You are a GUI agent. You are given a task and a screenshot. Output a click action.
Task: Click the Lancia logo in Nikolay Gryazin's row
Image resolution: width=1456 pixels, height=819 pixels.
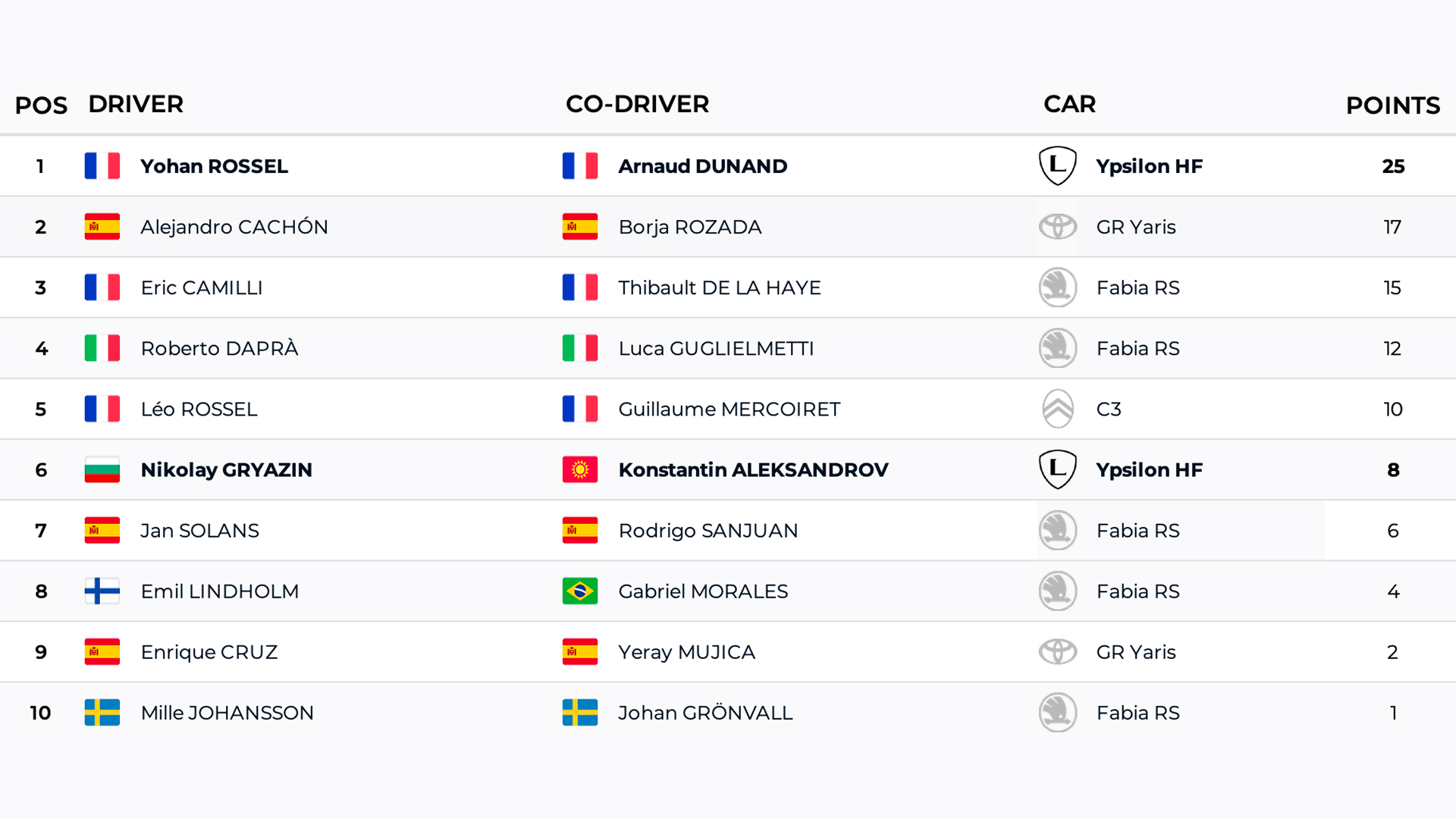(x=1057, y=469)
